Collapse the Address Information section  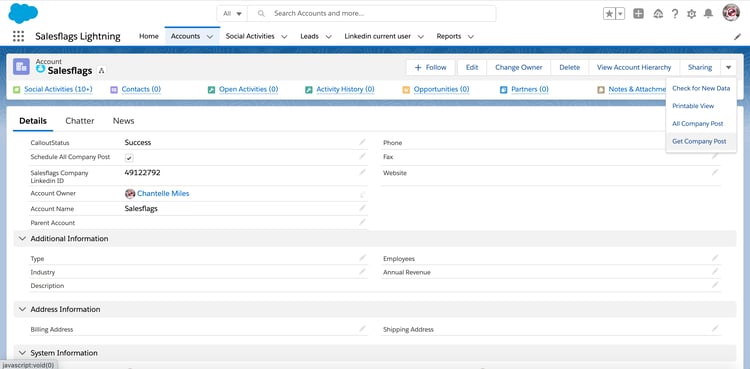22,309
